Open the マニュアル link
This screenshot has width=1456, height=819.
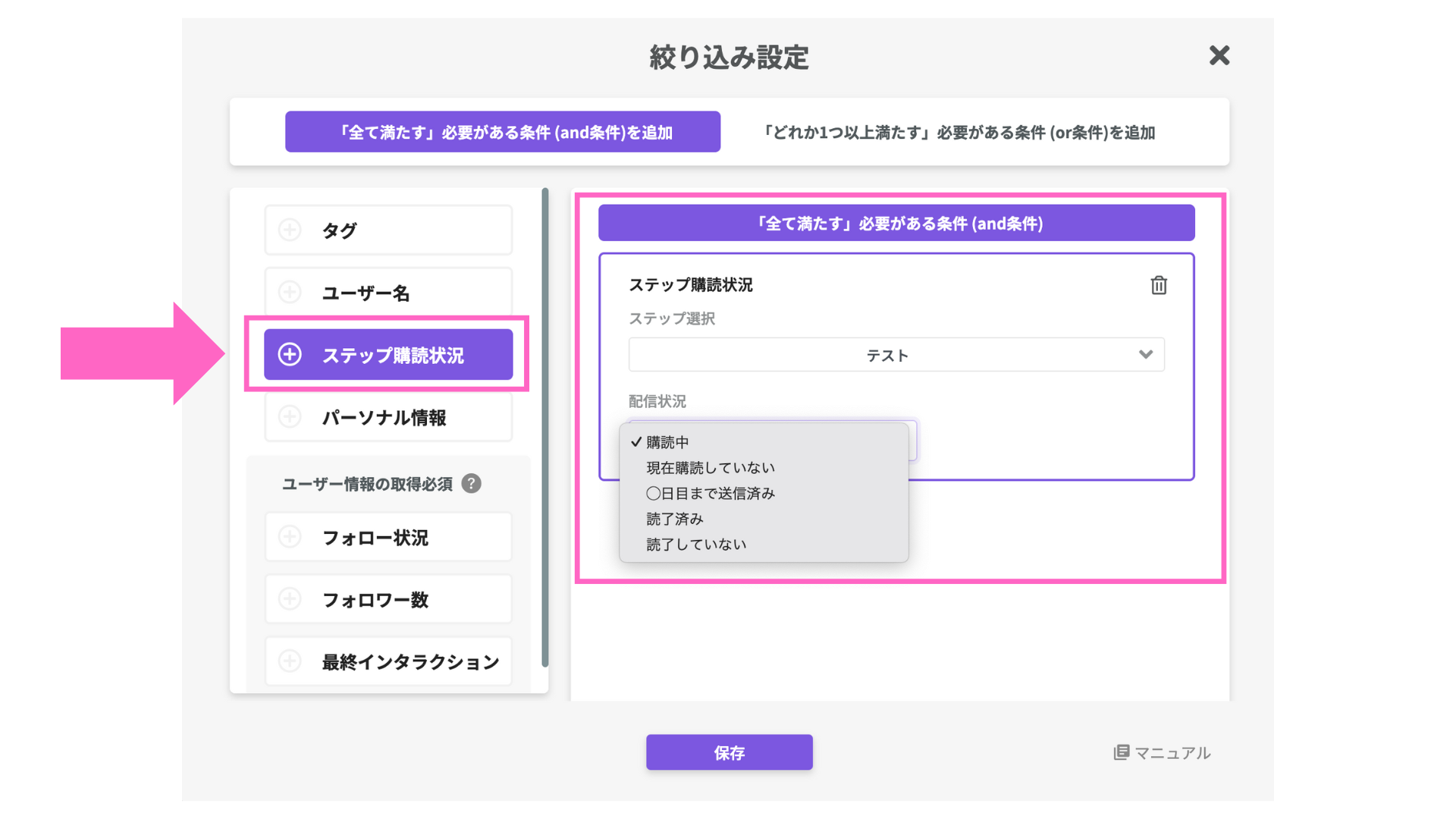[x=1162, y=752]
